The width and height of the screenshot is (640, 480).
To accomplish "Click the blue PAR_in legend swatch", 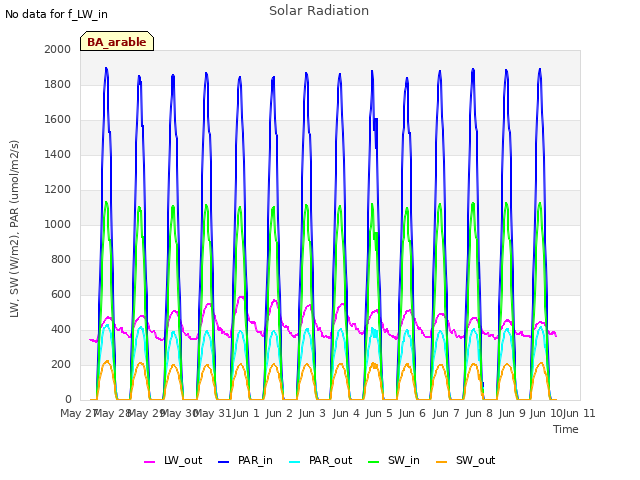I will point(224,462).
